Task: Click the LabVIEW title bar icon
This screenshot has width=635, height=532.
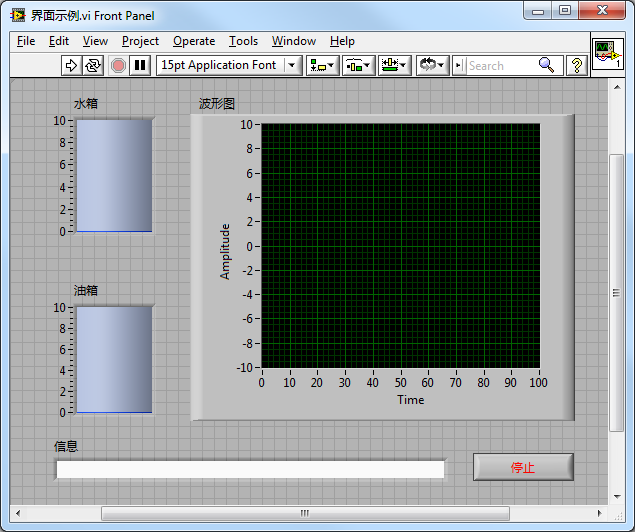Action: click(x=18, y=15)
